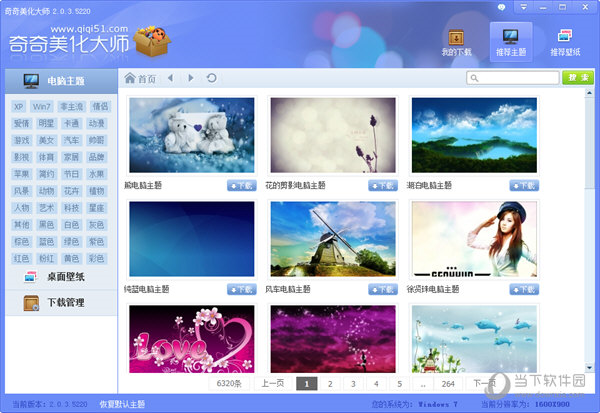Go to page 3 in pagination

point(352,383)
